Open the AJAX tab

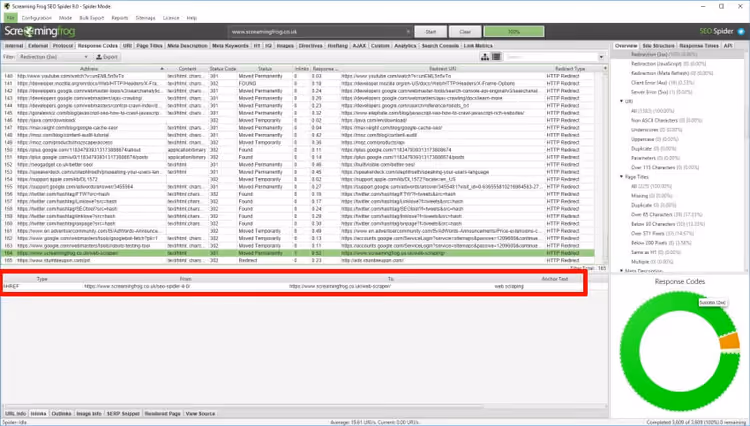(x=359, y=46)
